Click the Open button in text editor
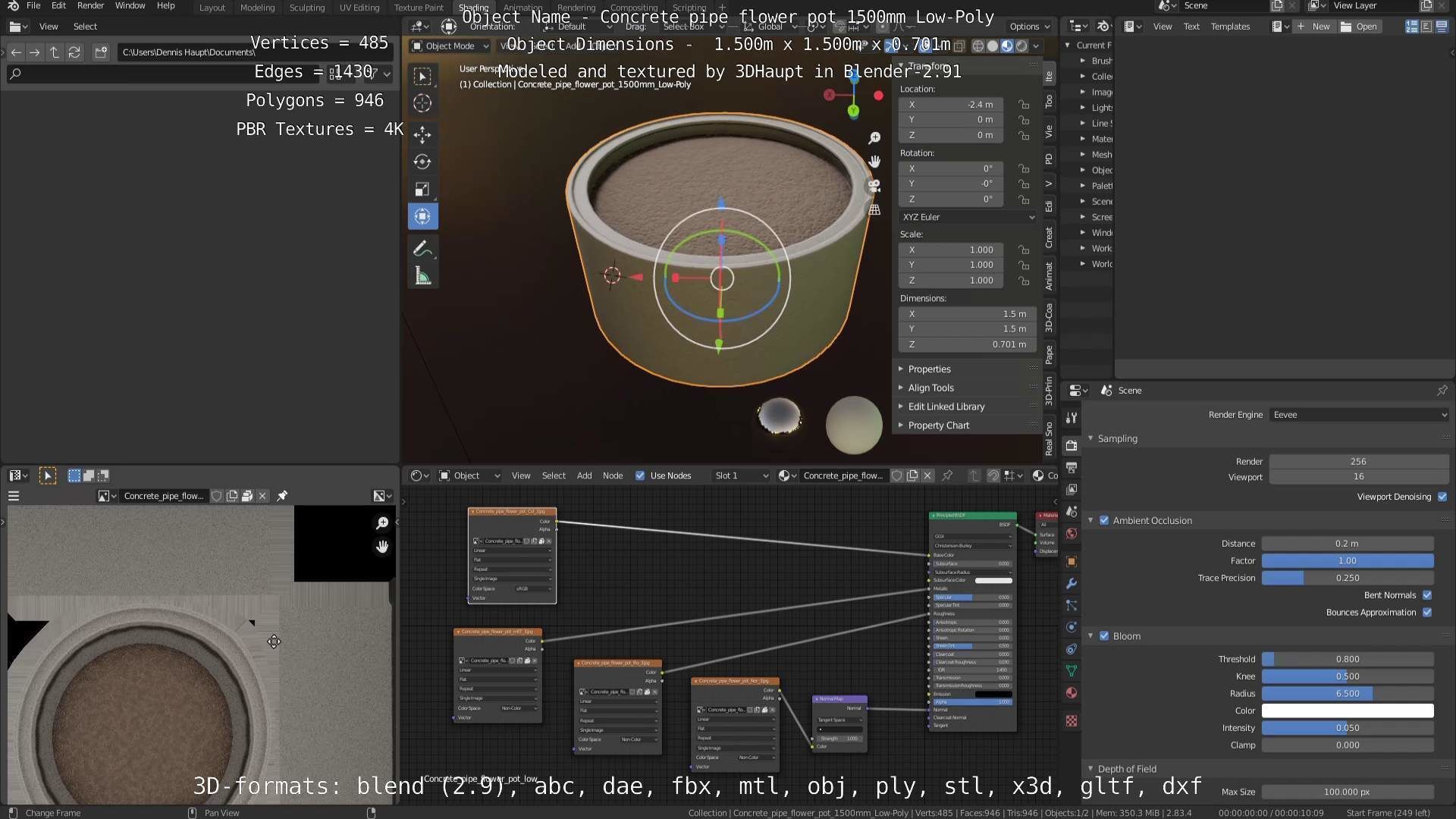The image size is (1456, 819). [1360, 27]
